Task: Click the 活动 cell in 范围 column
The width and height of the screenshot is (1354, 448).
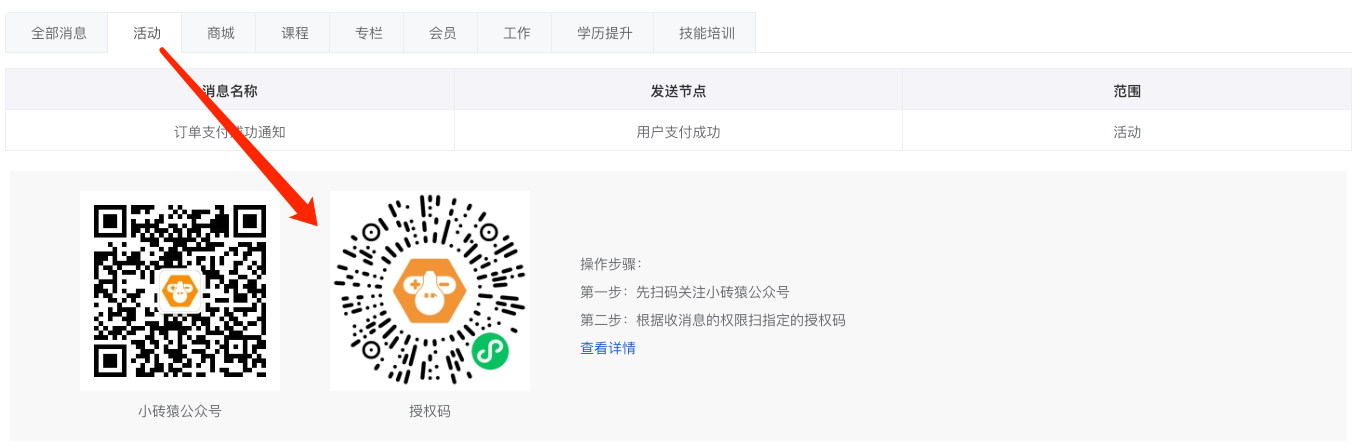Action: (1127, 131)
